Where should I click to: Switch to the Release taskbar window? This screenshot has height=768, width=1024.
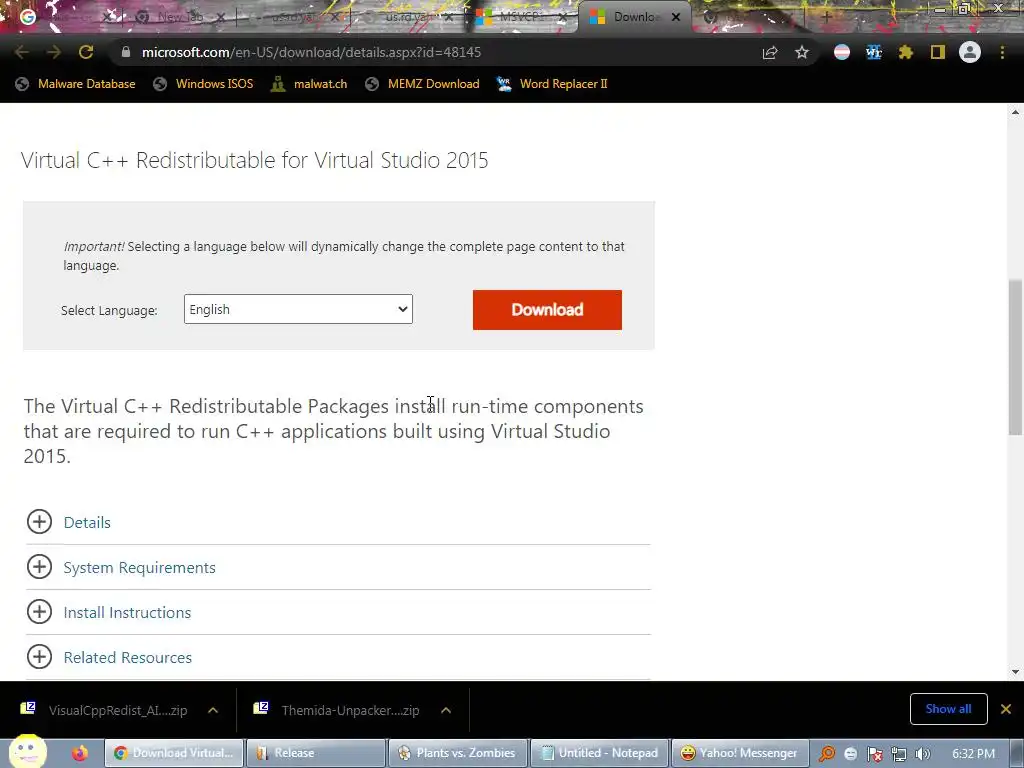315,753
